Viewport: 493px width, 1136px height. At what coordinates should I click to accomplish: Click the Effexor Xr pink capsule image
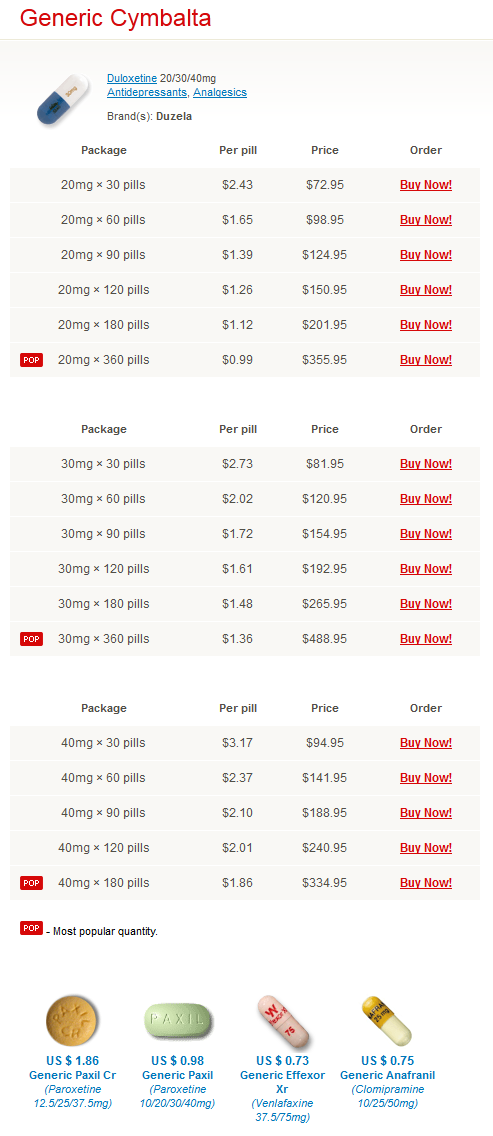pos(283,1021)
